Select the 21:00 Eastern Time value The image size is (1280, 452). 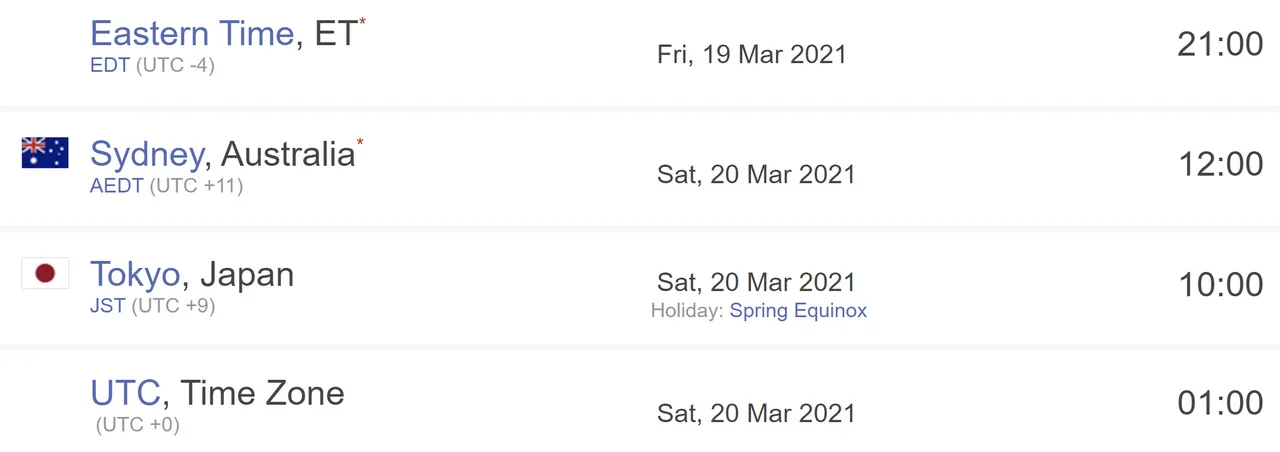point(1220,44)
